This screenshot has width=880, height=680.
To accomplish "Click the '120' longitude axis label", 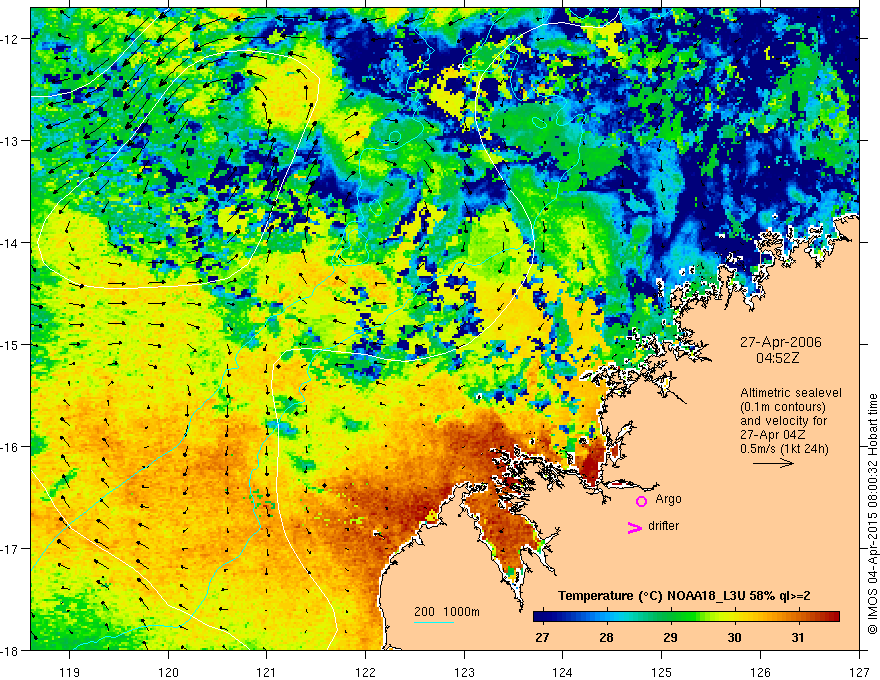I will click(x=168, y=672).
